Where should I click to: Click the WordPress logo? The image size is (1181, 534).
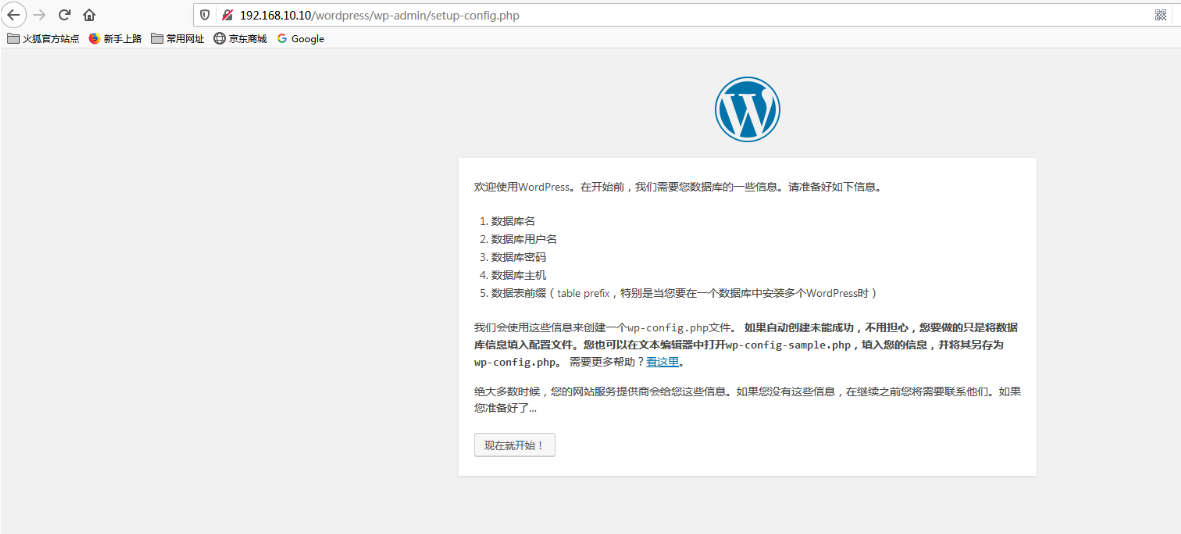[747, 109]
